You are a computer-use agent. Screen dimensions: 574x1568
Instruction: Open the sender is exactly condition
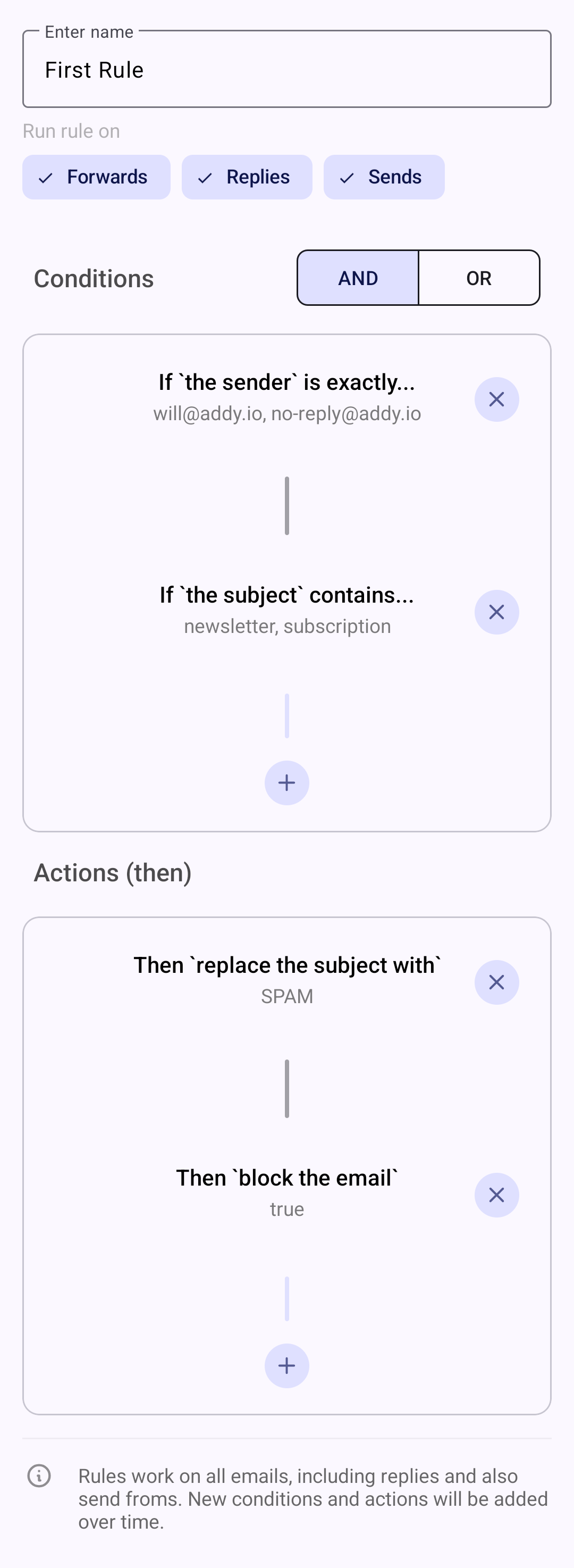coord(286,382)
